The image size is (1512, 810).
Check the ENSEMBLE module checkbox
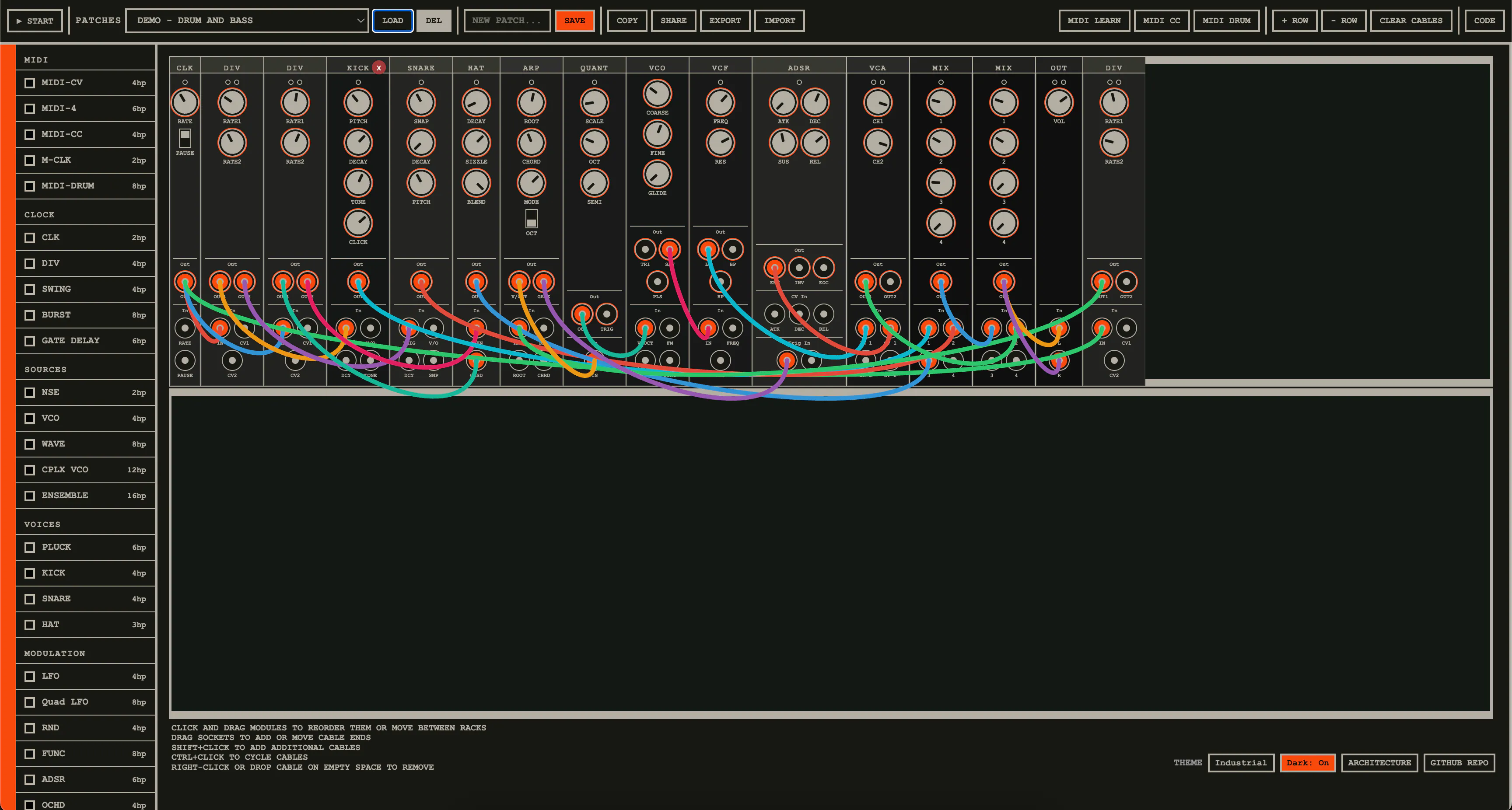30,496
